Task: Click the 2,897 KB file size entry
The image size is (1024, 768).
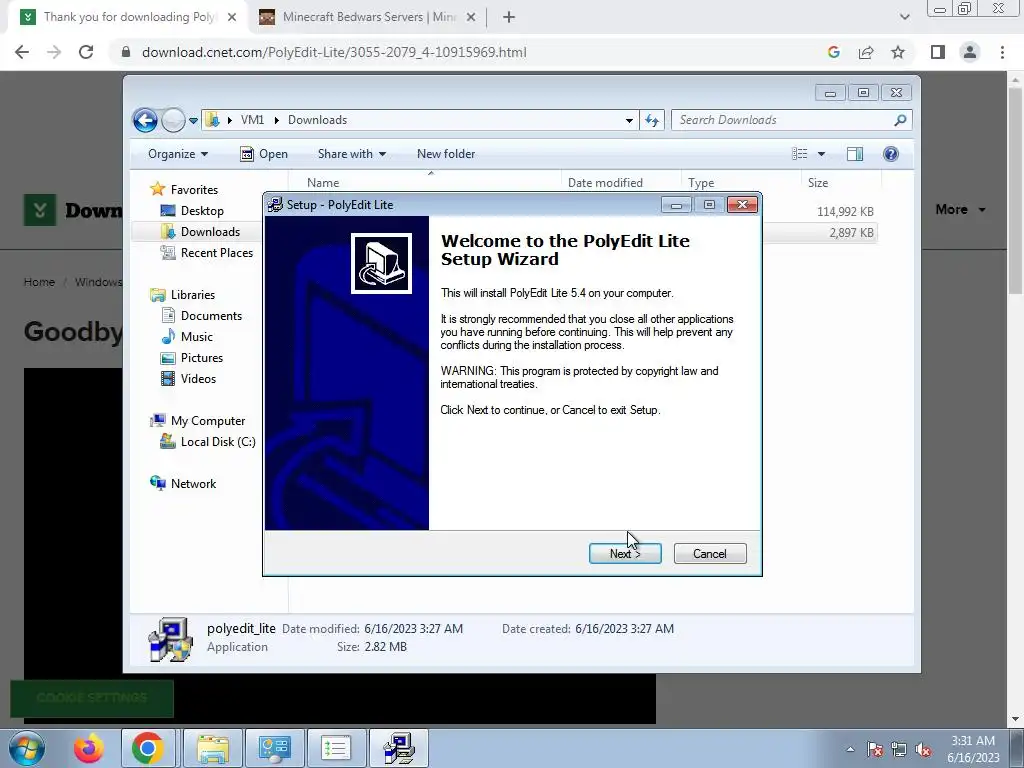Action: pos(851,232)
